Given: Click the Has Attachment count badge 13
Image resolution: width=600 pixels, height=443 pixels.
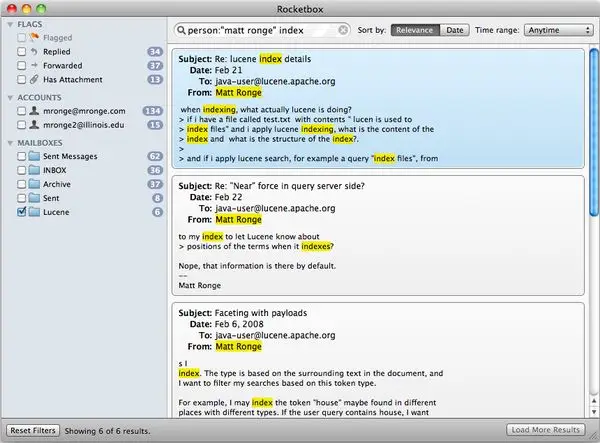Looking at the screenshot, I should pos(155,80).
